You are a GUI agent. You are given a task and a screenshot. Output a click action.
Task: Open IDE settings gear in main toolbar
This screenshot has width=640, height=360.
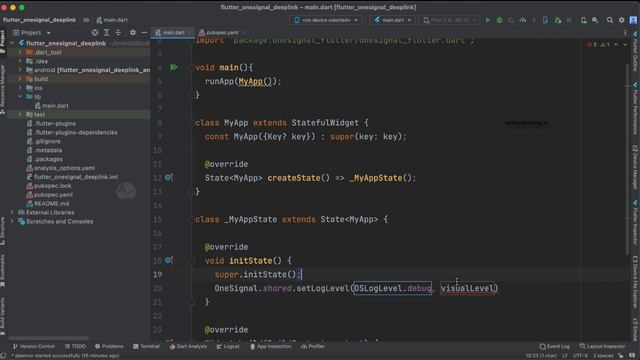(x=622, y=20)
